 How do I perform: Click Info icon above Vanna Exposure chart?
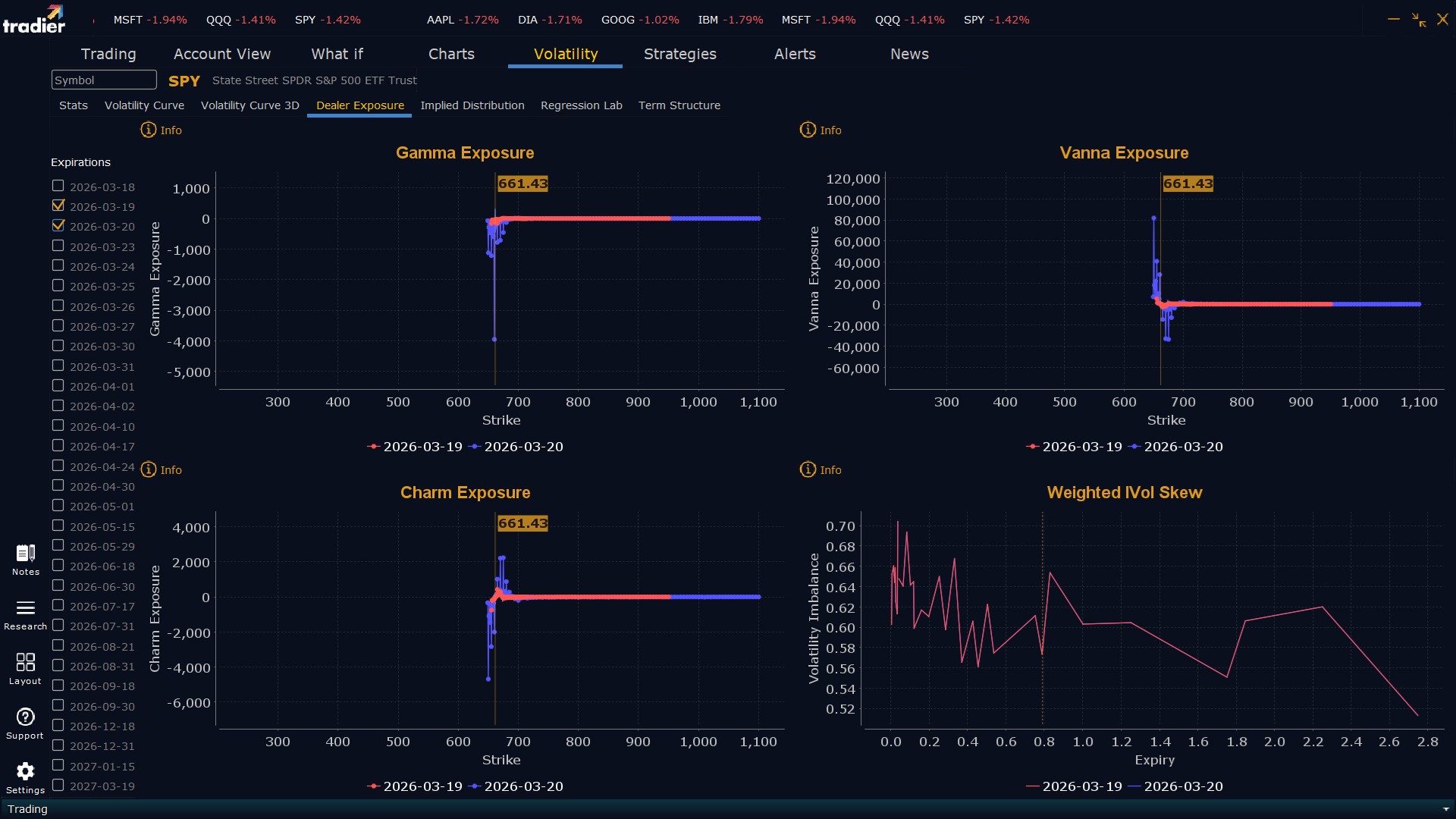coord(808,130)
